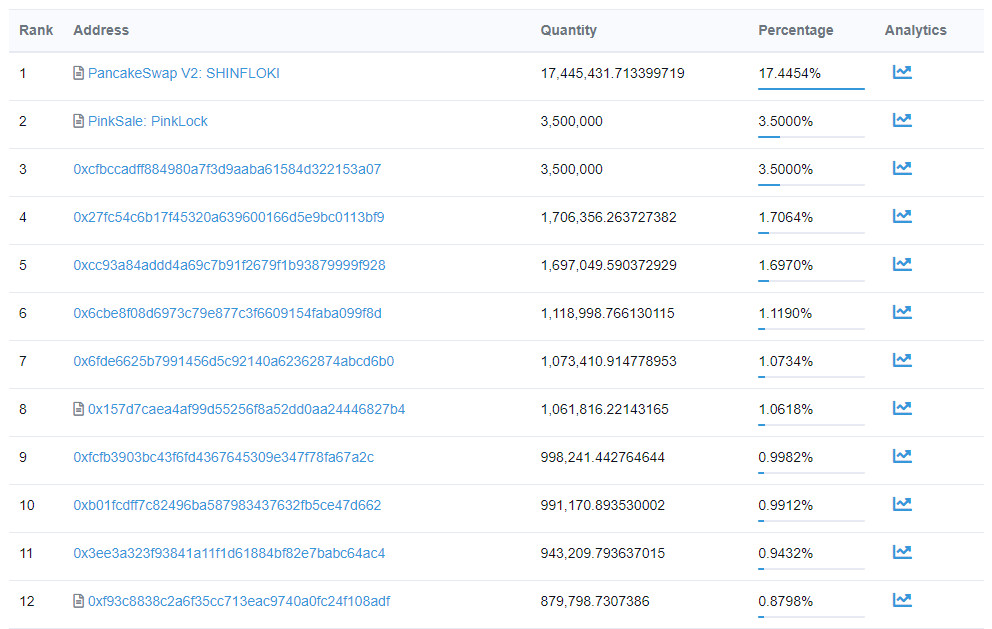Viewport: 992px width, 629px height.
Task: Click the Rank column header
Action: (x=36, y=30)
